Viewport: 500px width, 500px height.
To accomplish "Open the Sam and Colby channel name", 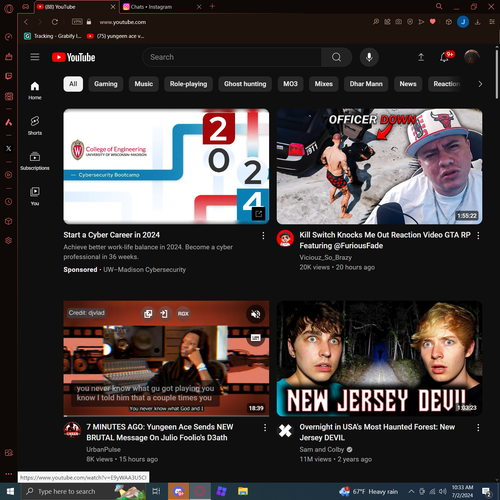I will (322, 449).
